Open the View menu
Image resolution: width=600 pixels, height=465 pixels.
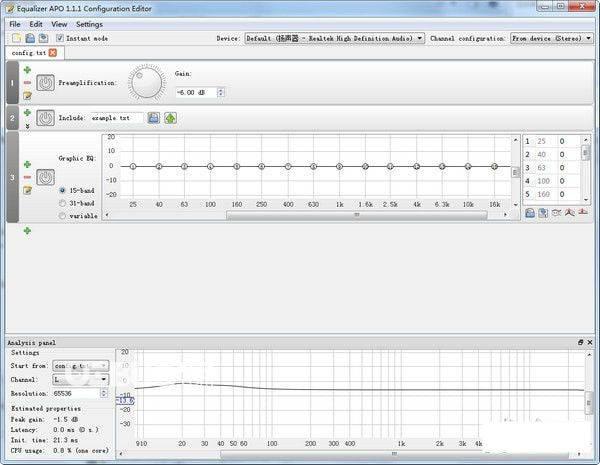click(x=59, y=24)
